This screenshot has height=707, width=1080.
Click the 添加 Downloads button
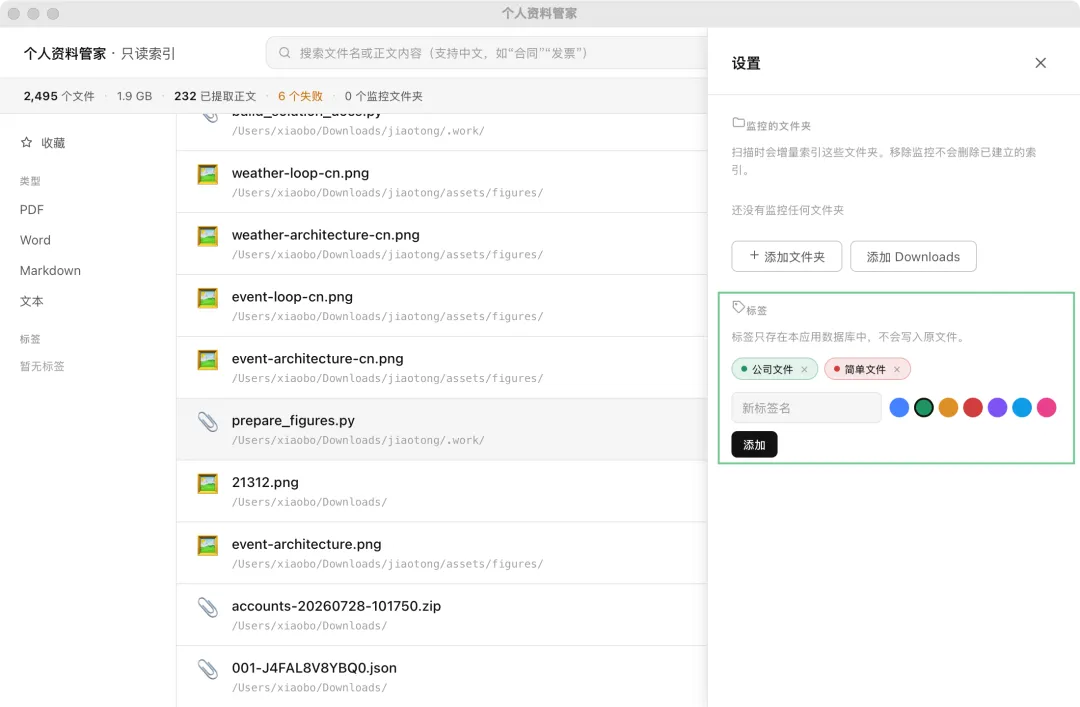coord(913,256)
